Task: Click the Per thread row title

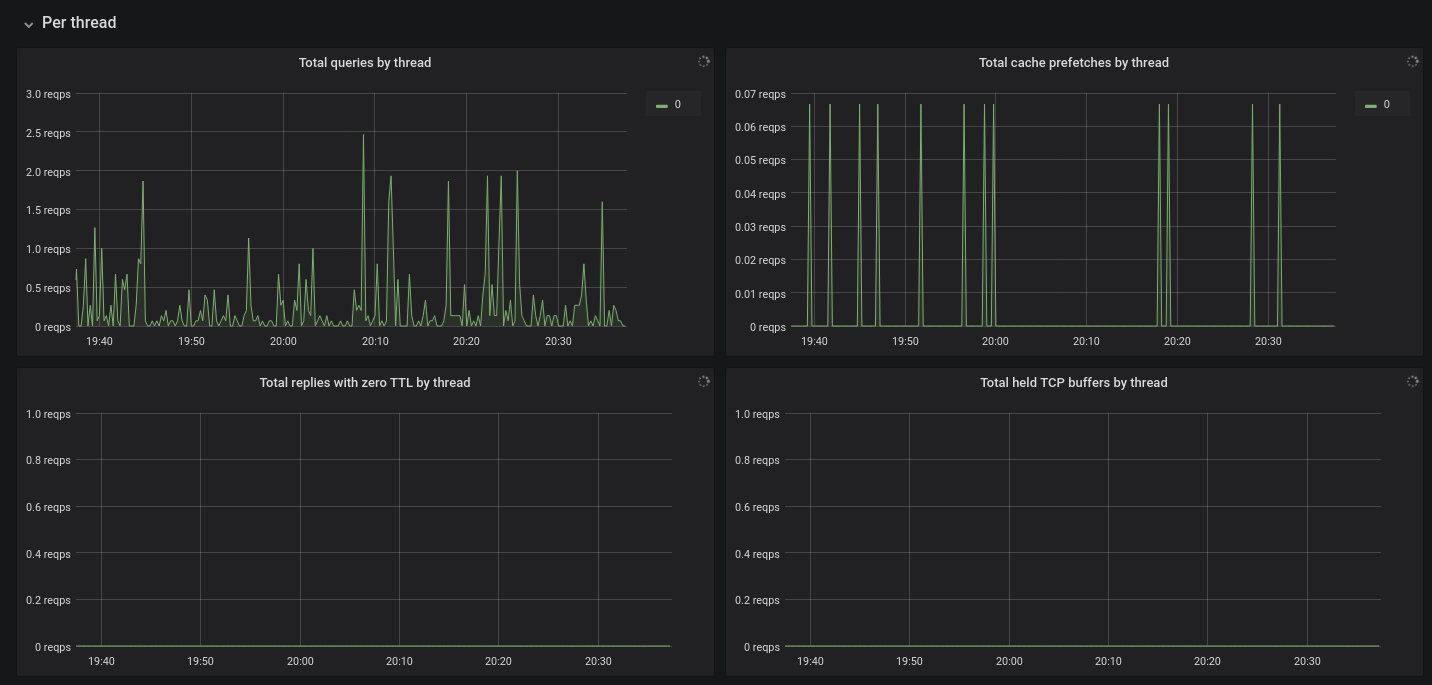Action: pos(79,23)
